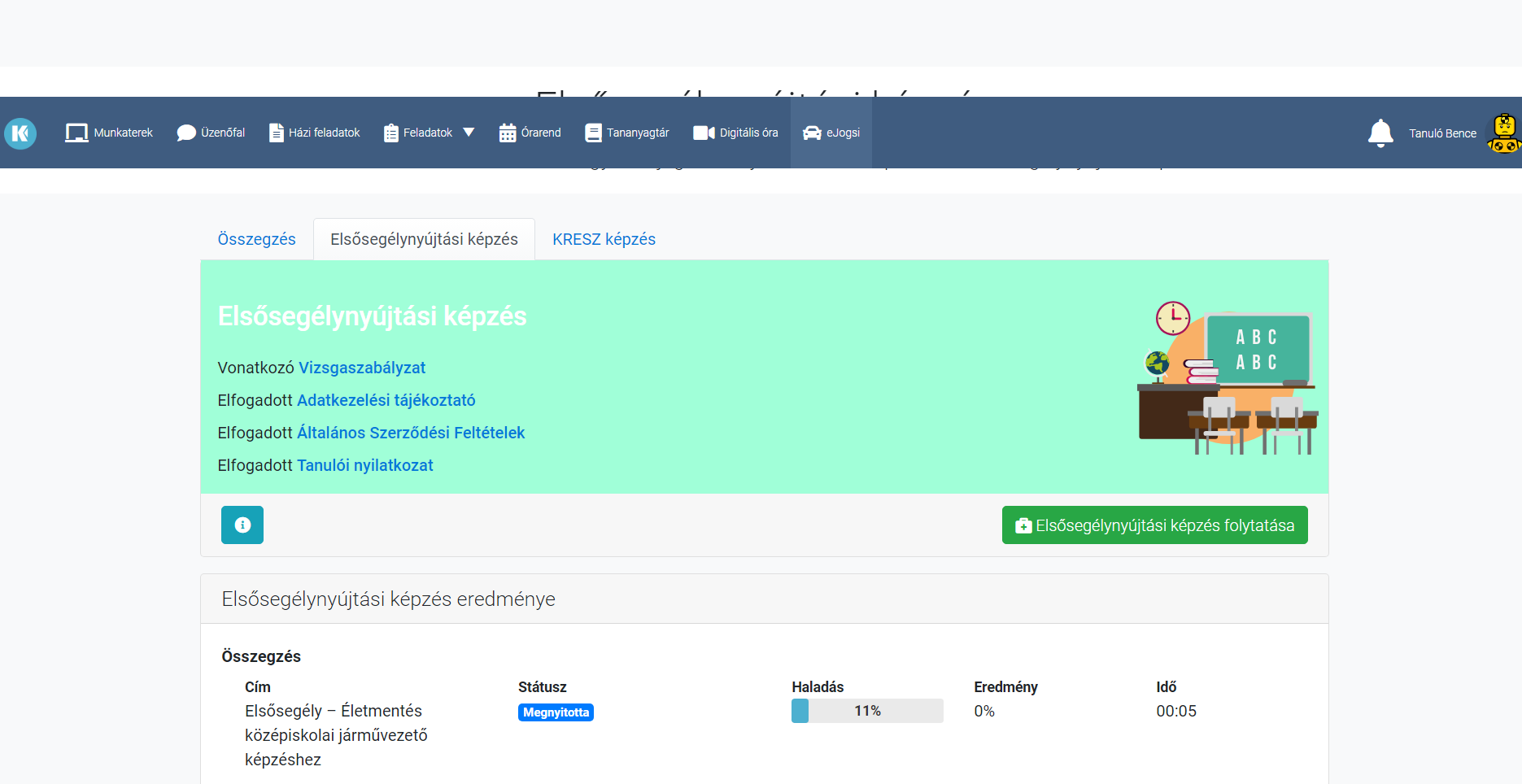Open the Feladatok menu item
This screenshot has width=1522, height=784.
(418, 133)
